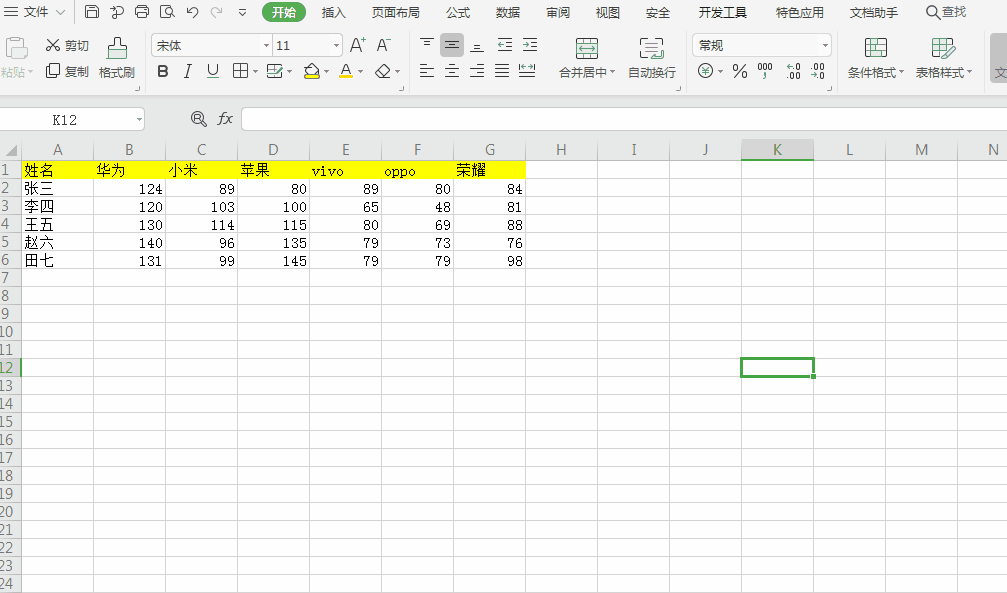Align text right horizontally
The width and height of the screenshot is (1007, 593).
pos(477,71)
